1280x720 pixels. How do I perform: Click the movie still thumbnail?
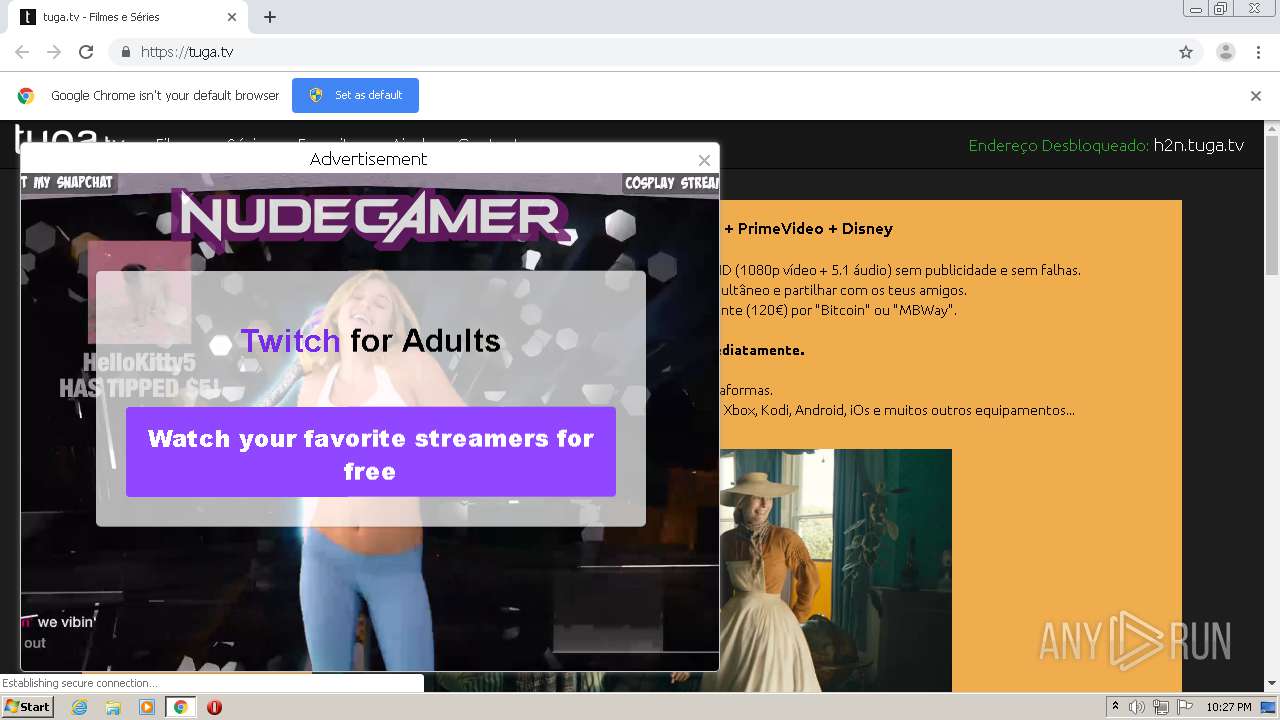[x=835, y=570]
